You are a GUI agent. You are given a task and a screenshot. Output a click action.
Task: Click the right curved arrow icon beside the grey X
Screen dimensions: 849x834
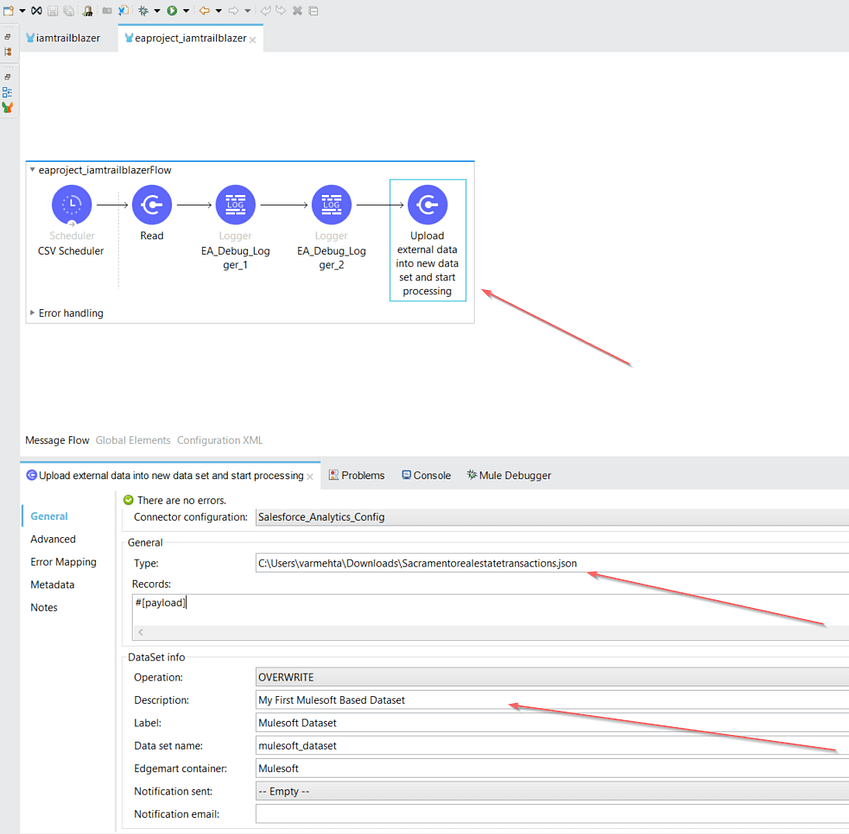280,11
